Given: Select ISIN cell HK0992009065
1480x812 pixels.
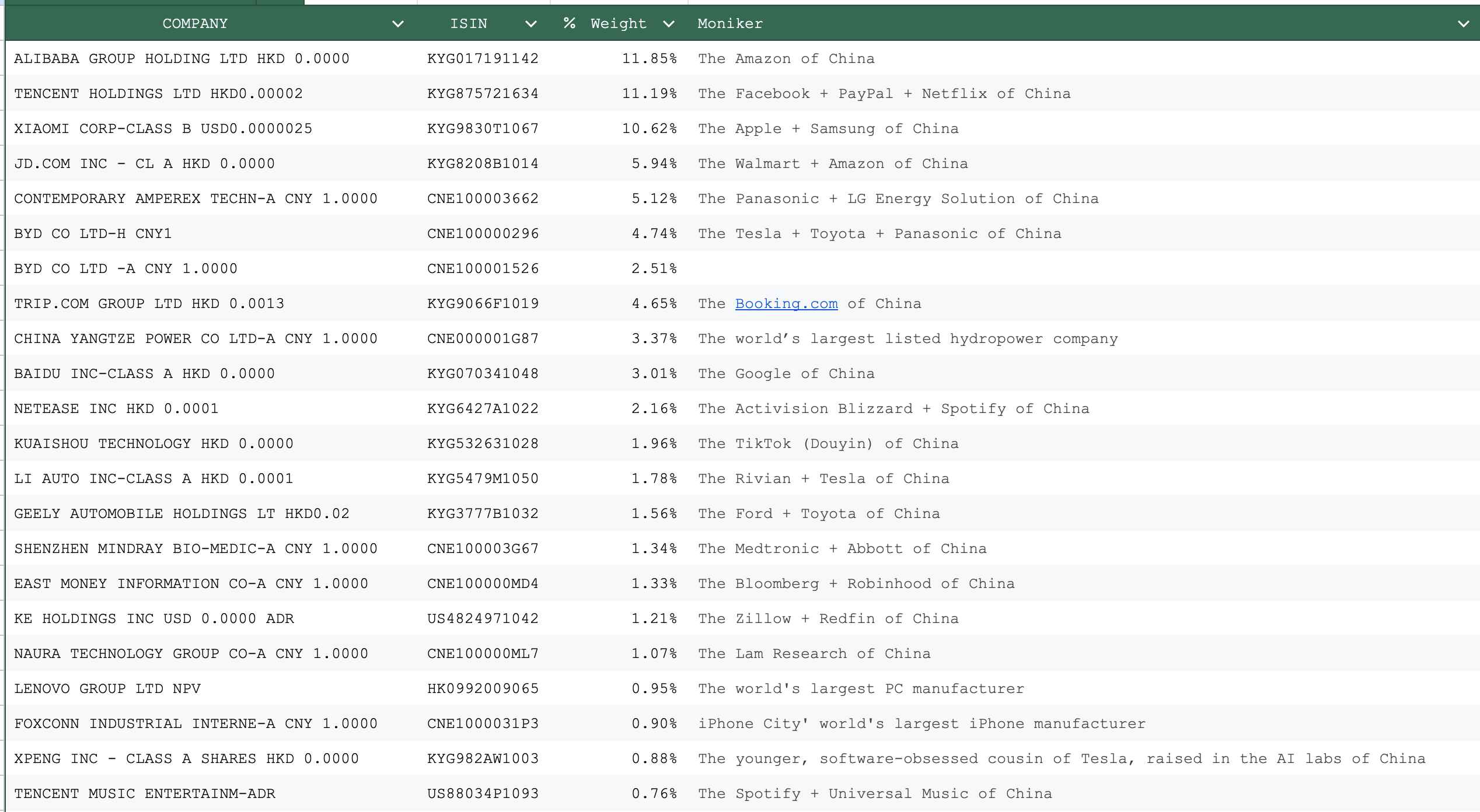Looking at the screenshot, I should pos(483,688).
